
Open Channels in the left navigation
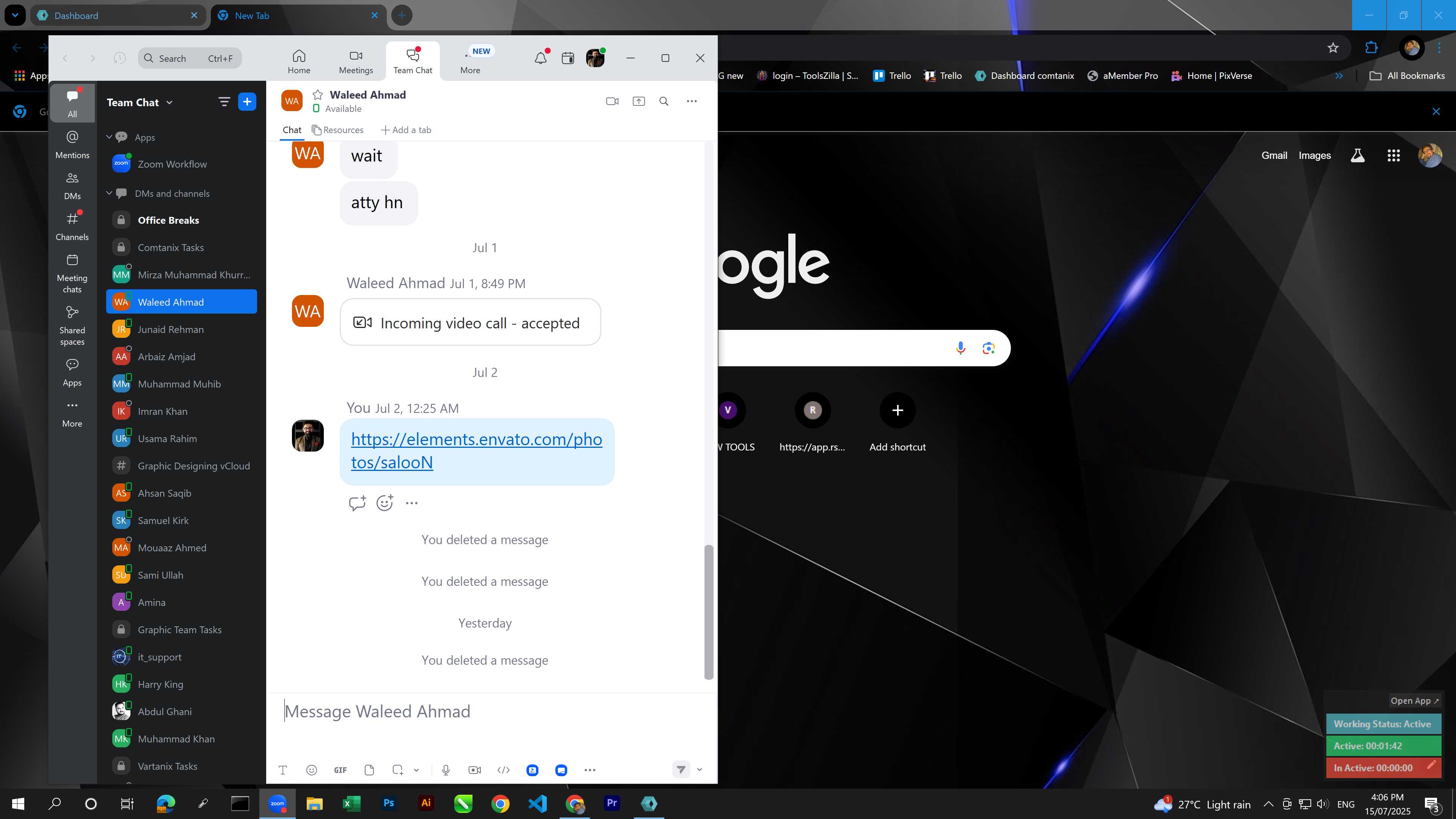click(72, 226)
